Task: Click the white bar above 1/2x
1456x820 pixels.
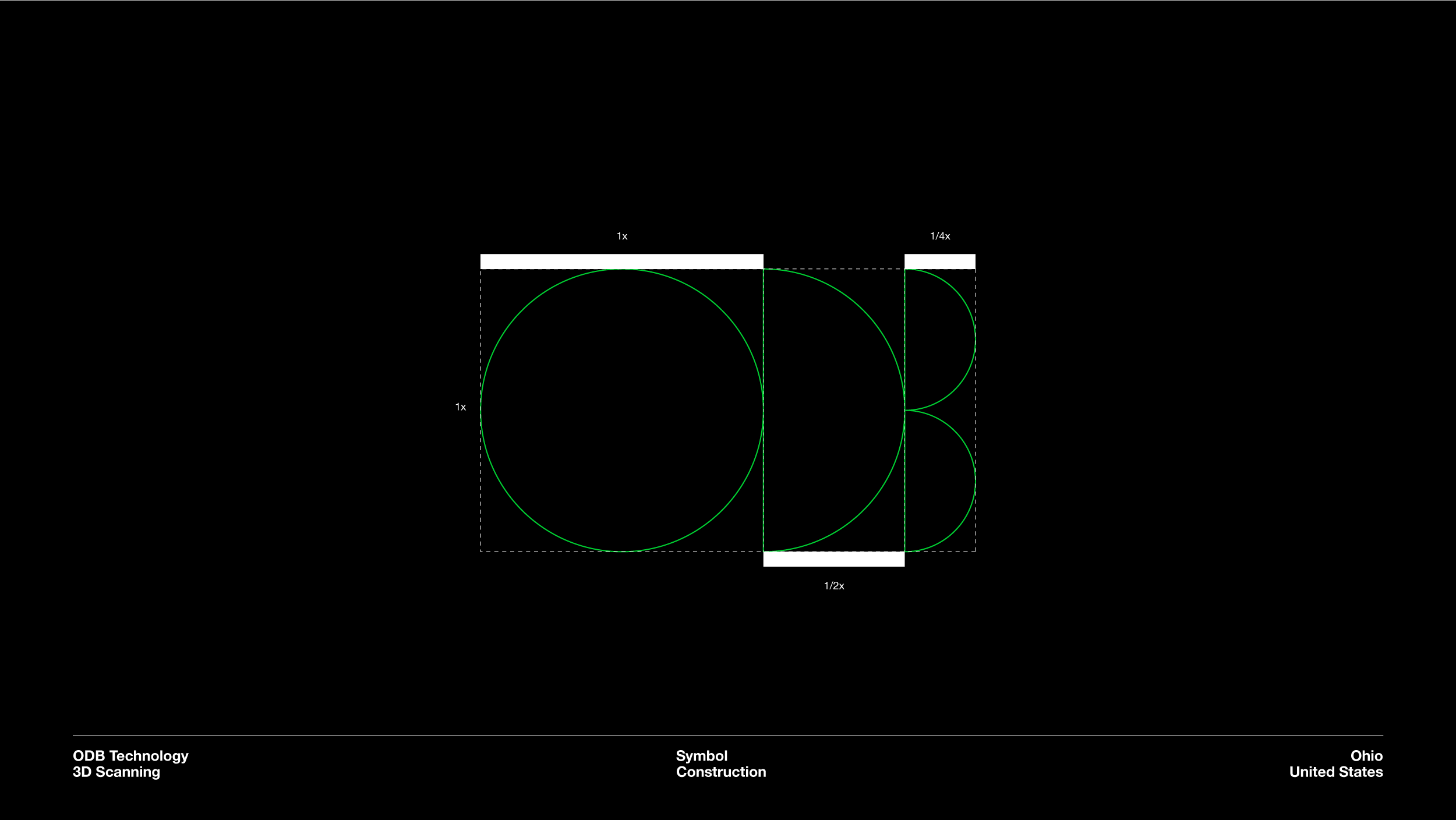Action: pyautogui.click(x=833, y=559)
